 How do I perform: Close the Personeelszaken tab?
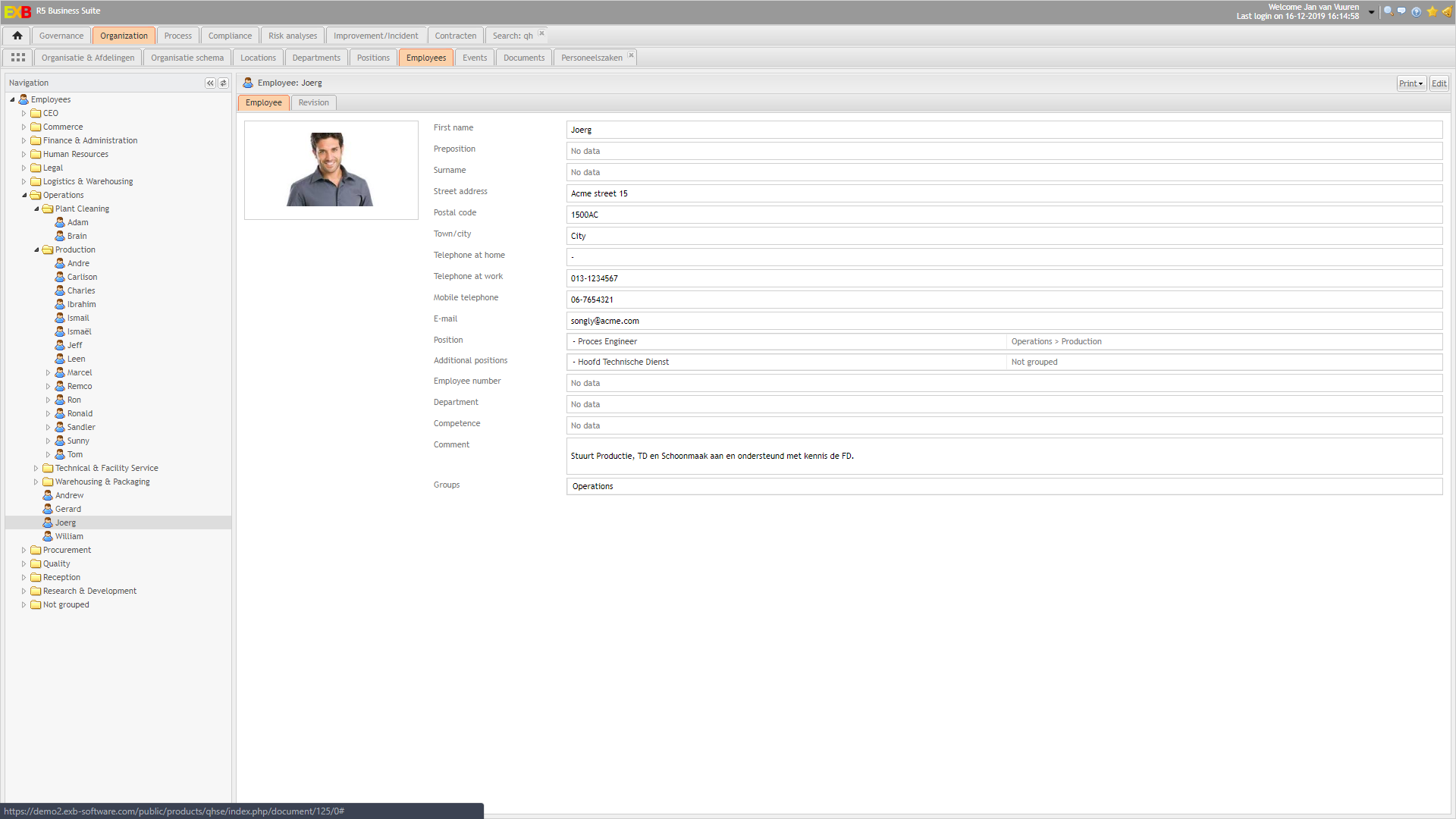(x=631, y=55)
